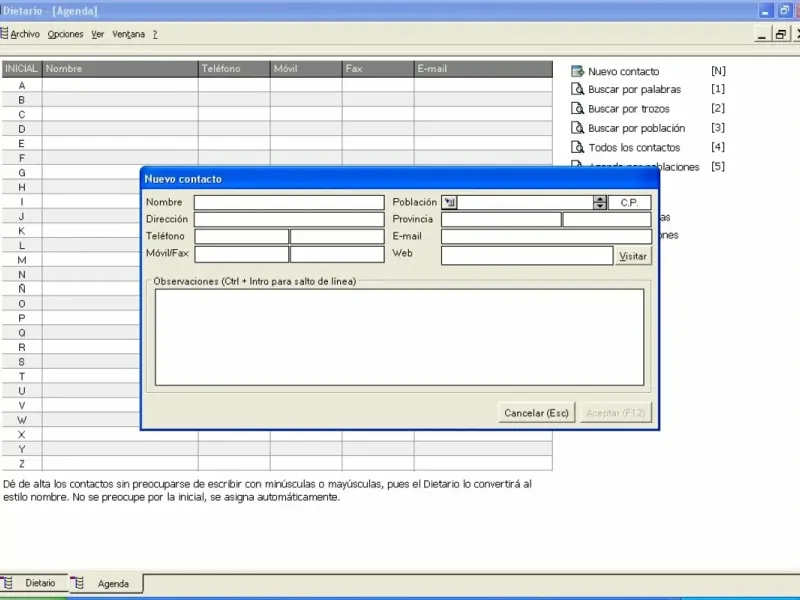
Task: Click the Nuevo contacto dialog title bar
Action: [399, 179]
